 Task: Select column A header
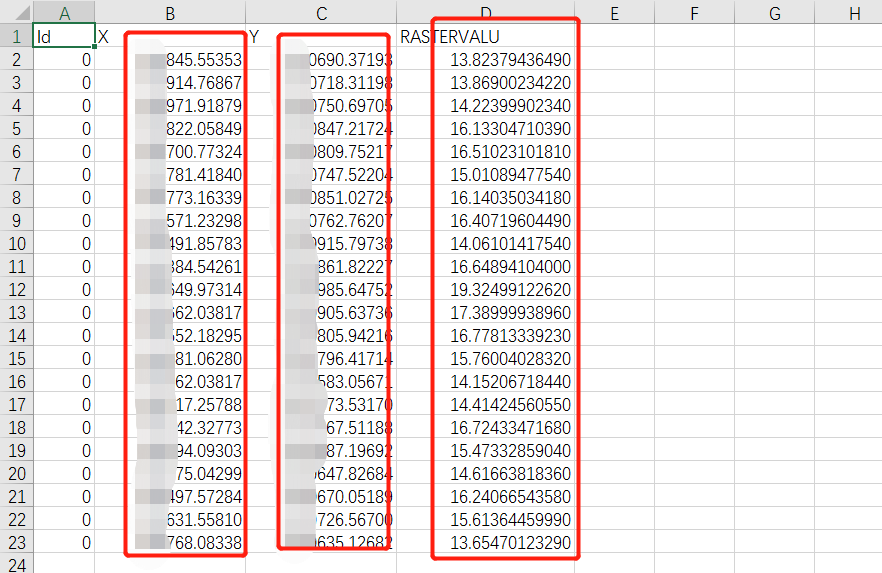[x=64, y=13]
